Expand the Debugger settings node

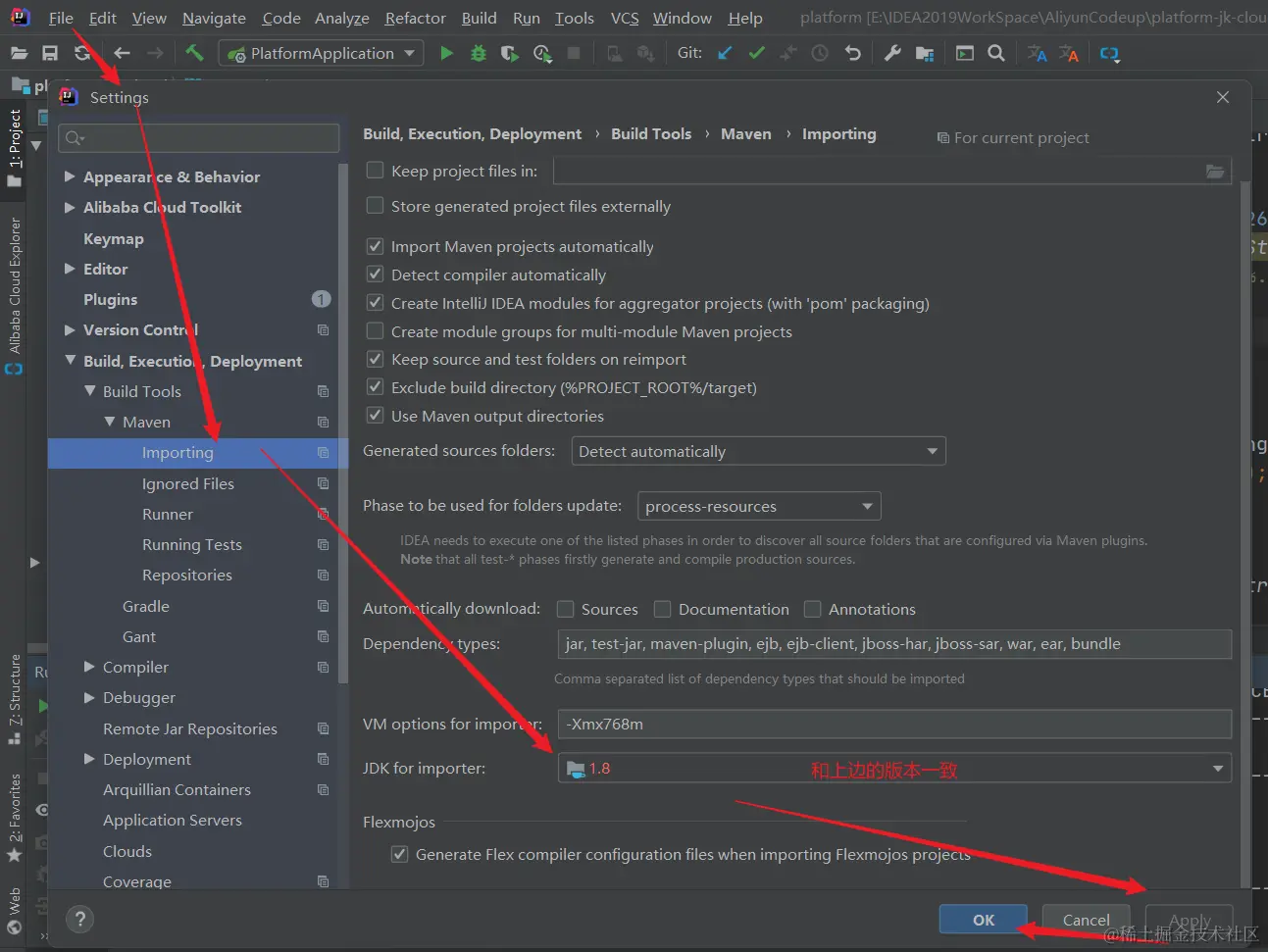pyautogui.click(x=89, y=697)
